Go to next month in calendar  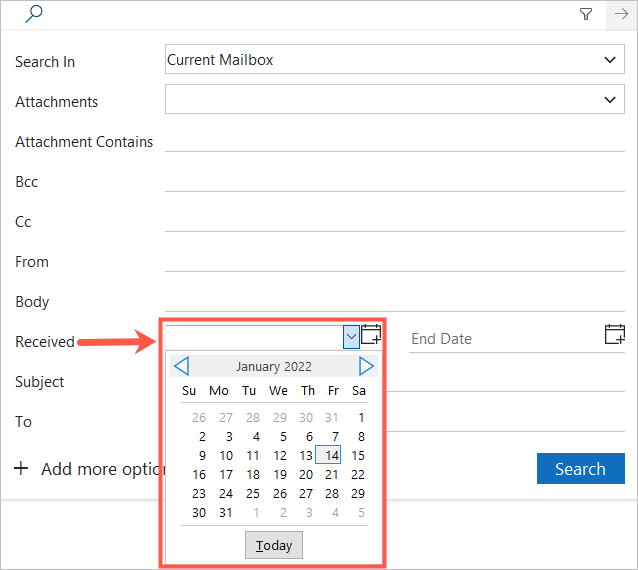click(366, 366)
